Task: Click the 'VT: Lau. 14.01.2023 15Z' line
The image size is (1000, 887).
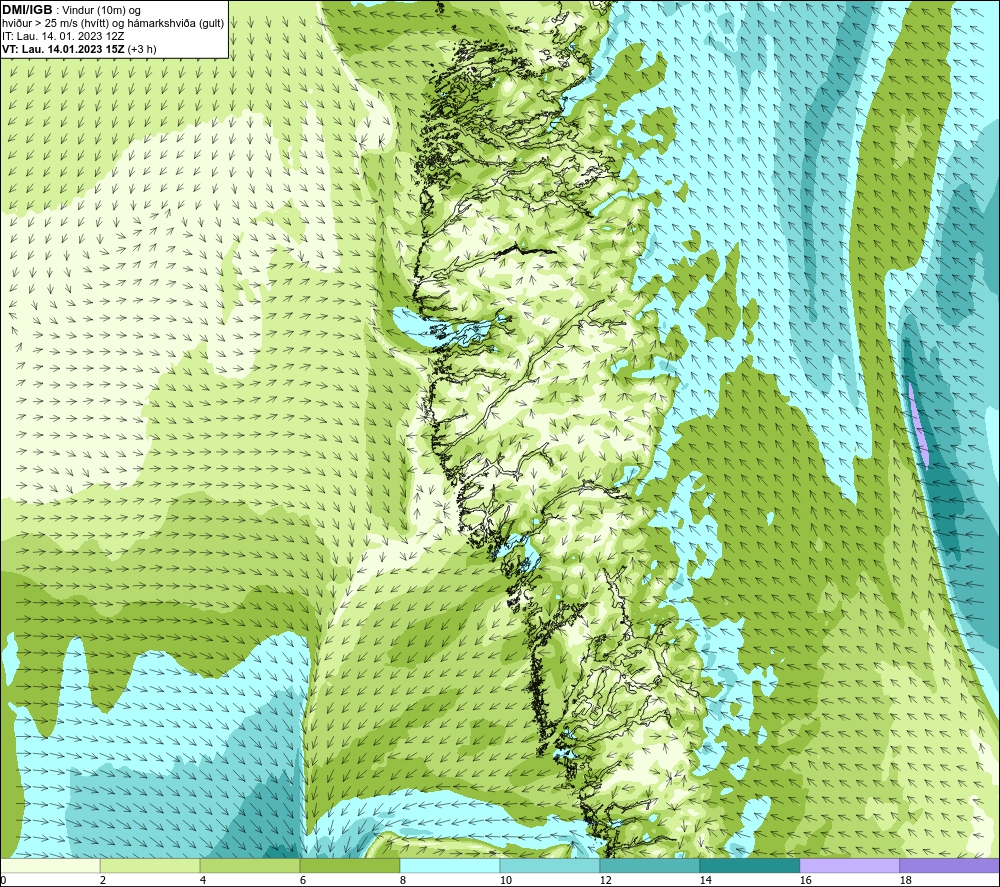Action: tap(79, 49)
